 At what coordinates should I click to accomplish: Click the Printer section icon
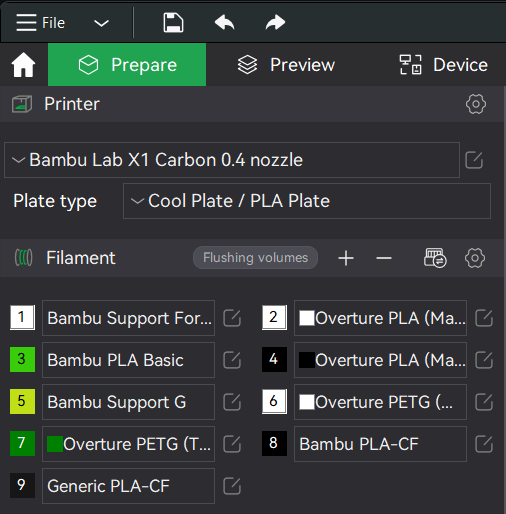pyautogui.click(x=22, y=104)
